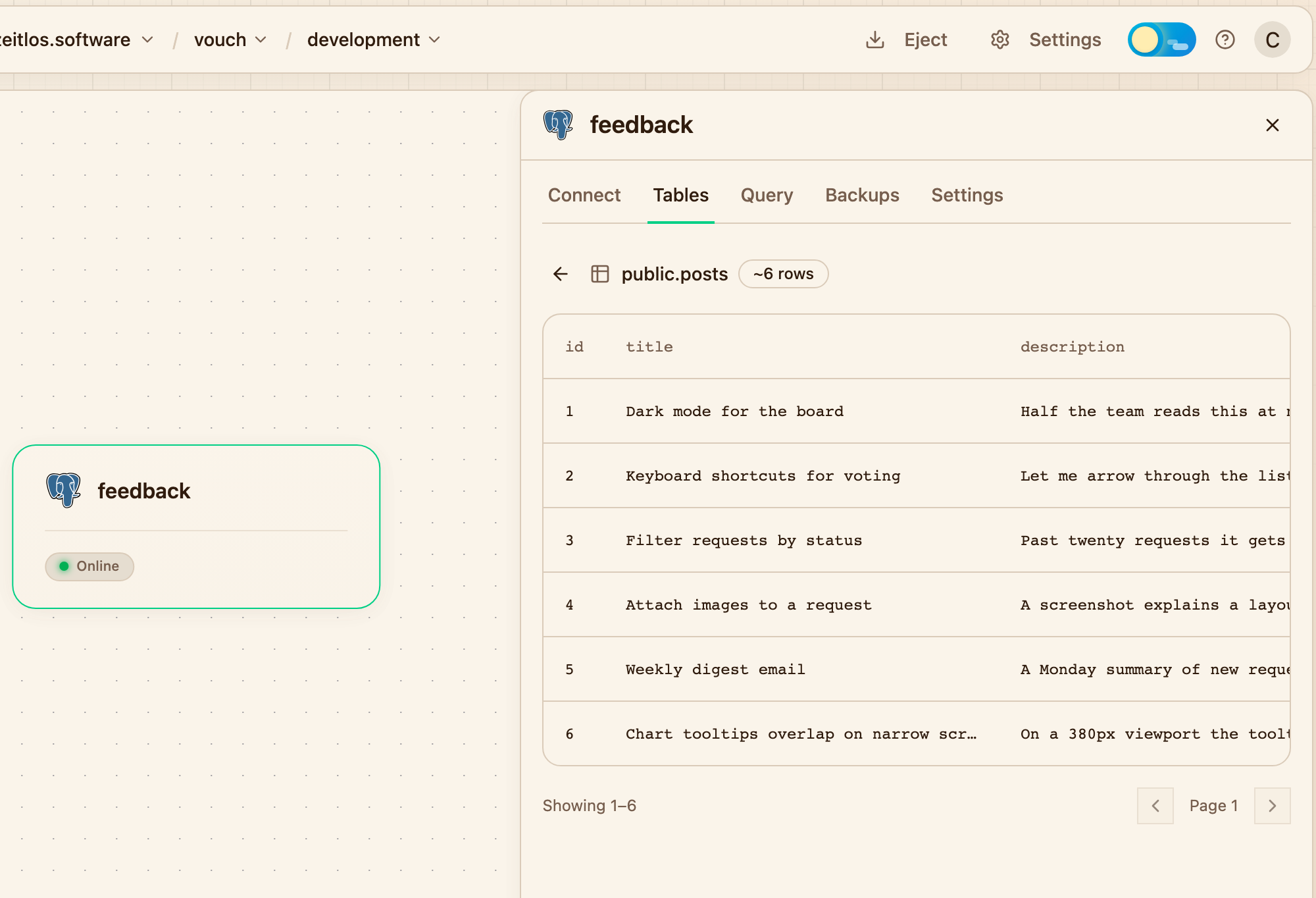Toggle the light/dark theme switch
This screenshot has width=1316, height=898.
tap(1161, 40)
